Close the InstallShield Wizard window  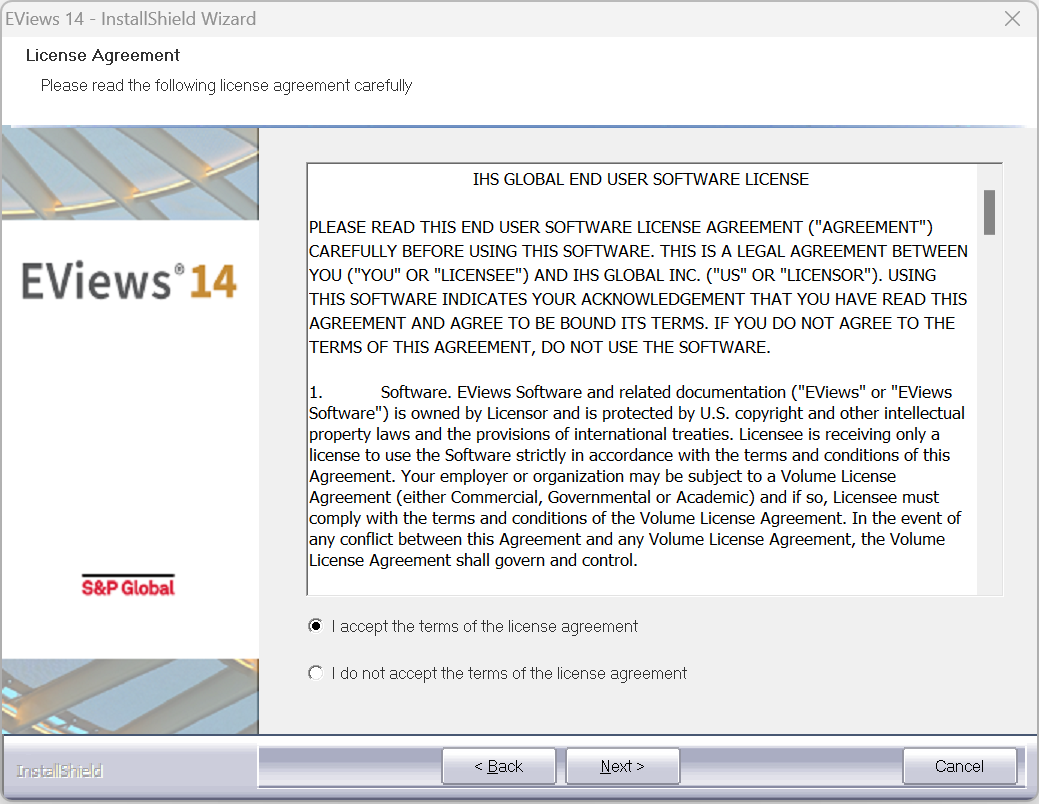pyautogui.click(x=1012, y=19)
